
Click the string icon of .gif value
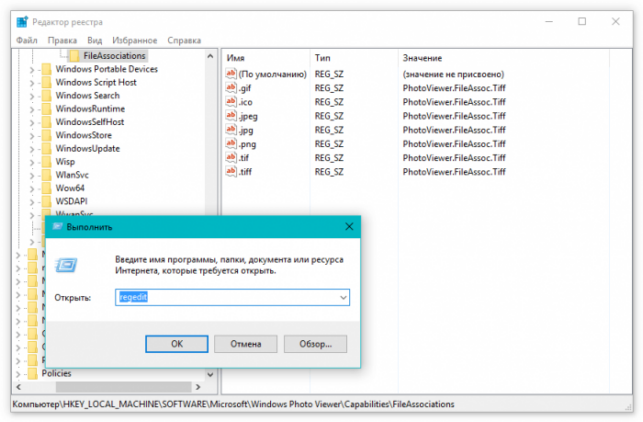(231, 88)
